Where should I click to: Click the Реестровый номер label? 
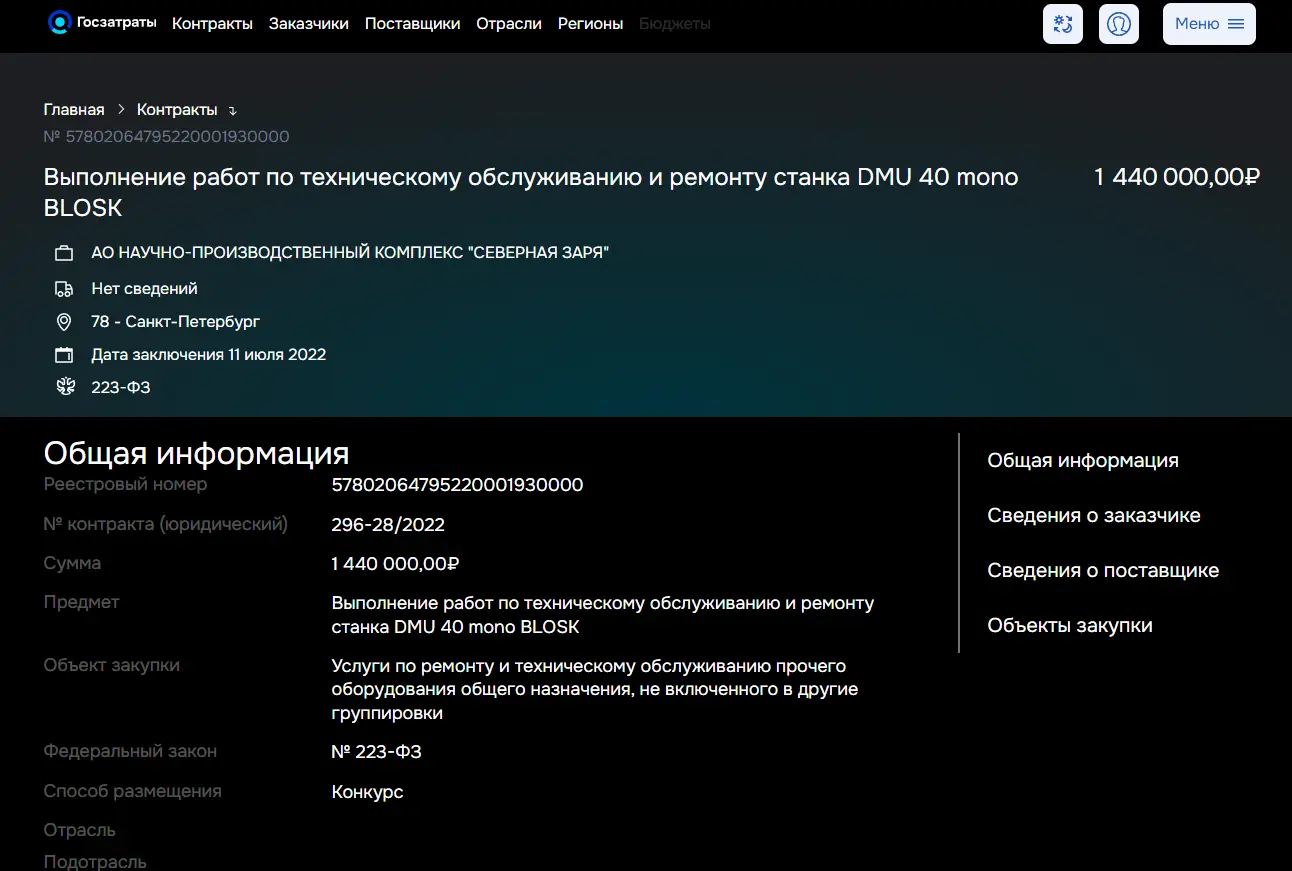pos(126,485)
